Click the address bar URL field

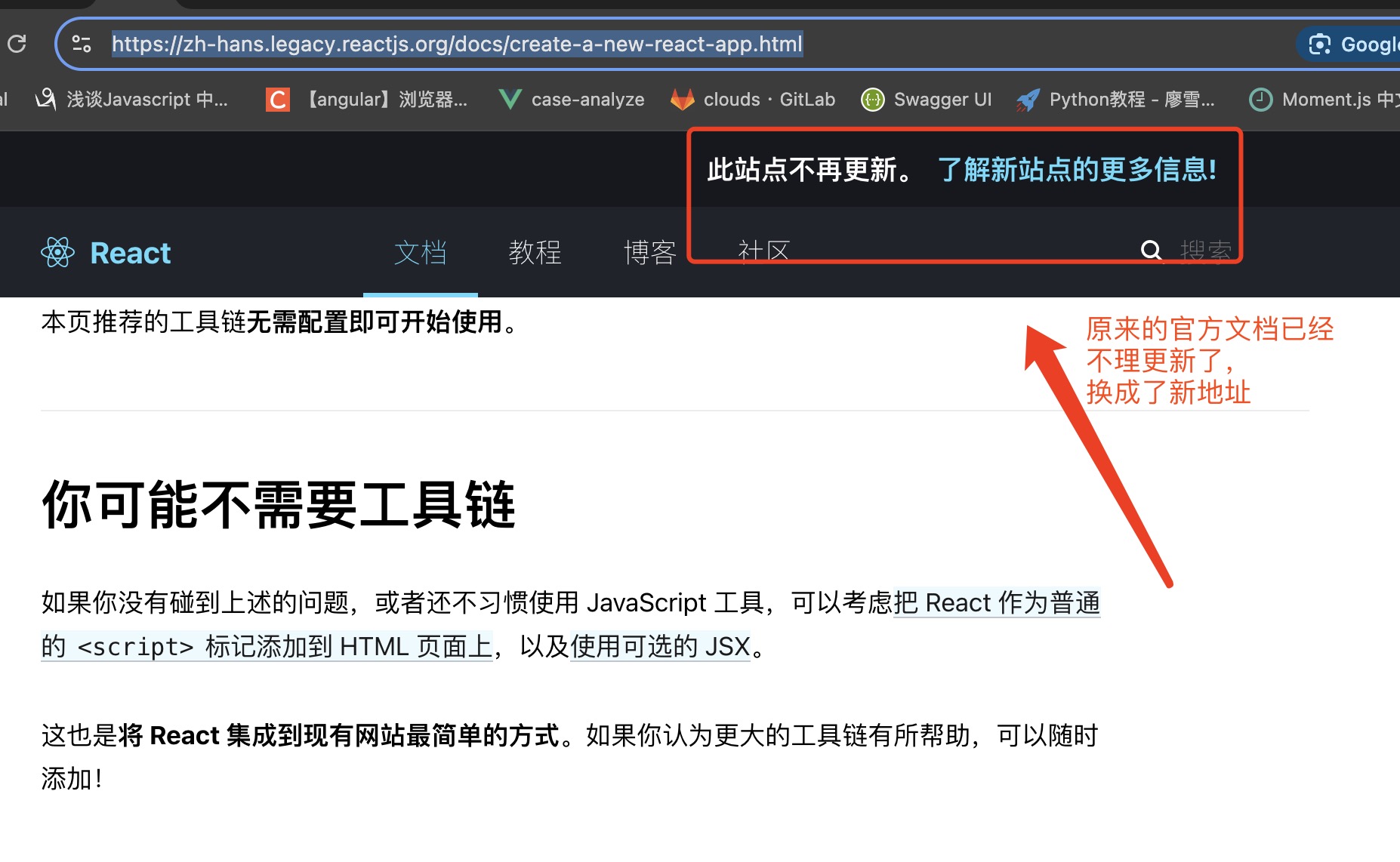[x=457, y=44]
